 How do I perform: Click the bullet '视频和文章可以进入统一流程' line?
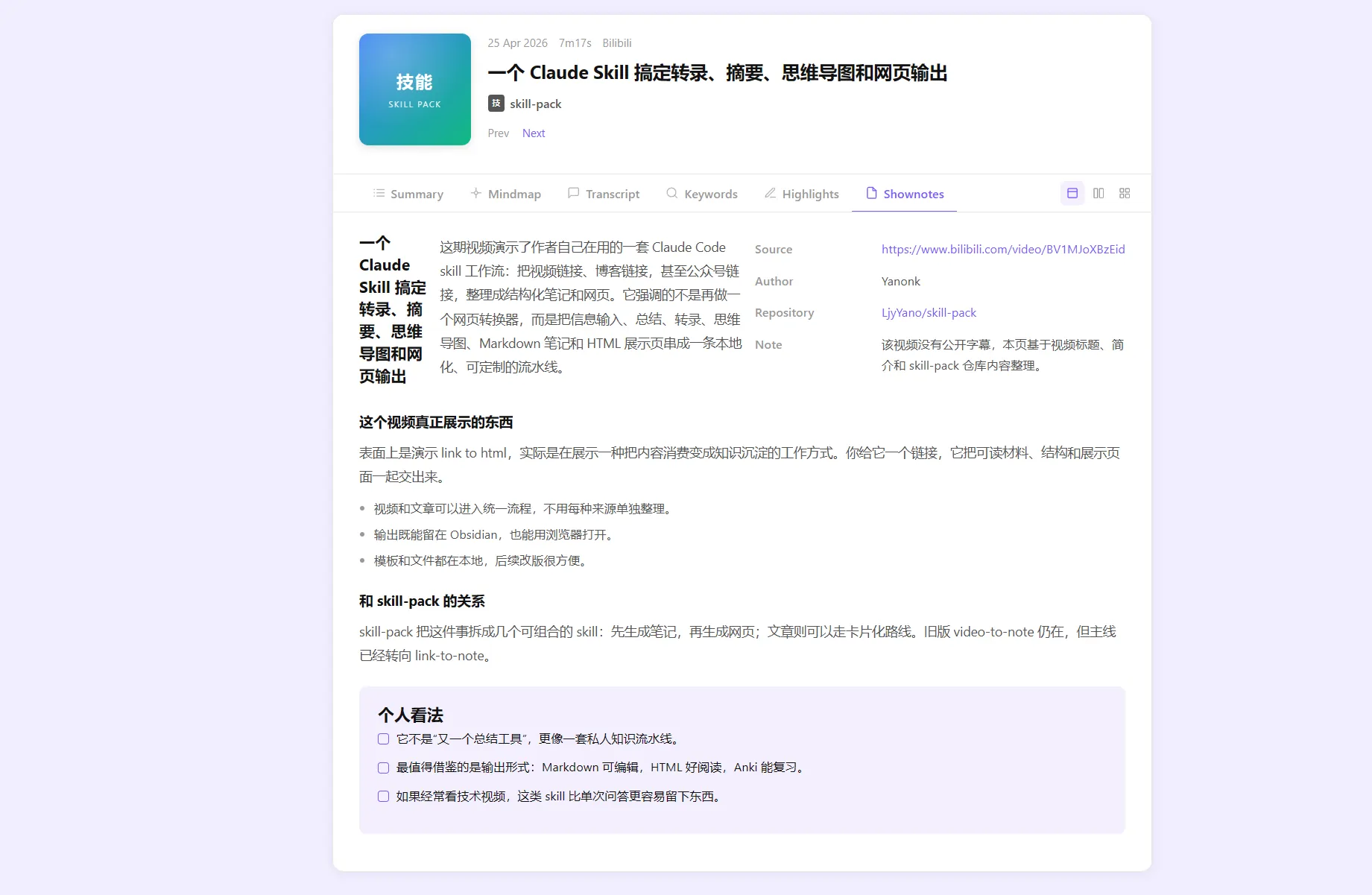click(x=524, y=509)
